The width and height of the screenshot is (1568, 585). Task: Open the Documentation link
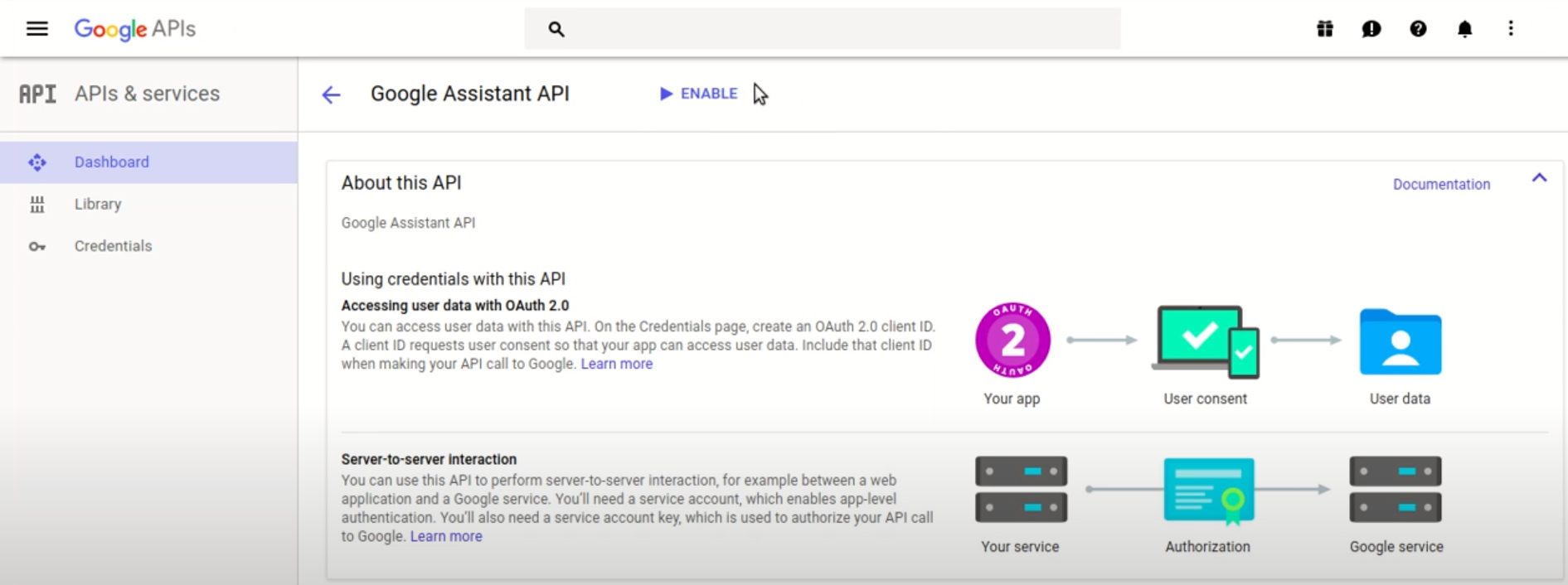point(1441,184)
